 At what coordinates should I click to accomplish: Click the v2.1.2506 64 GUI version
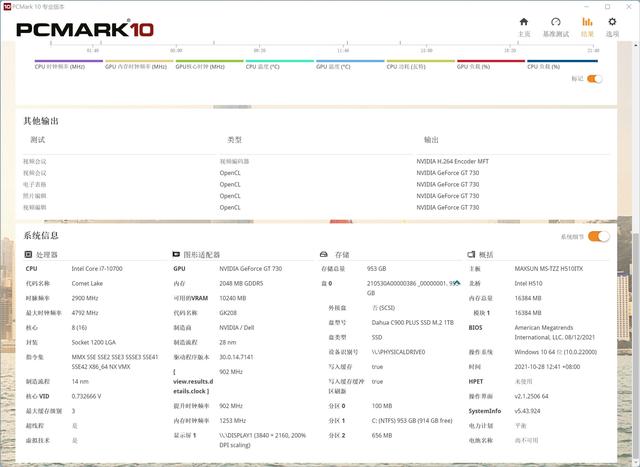coord(531,396)
